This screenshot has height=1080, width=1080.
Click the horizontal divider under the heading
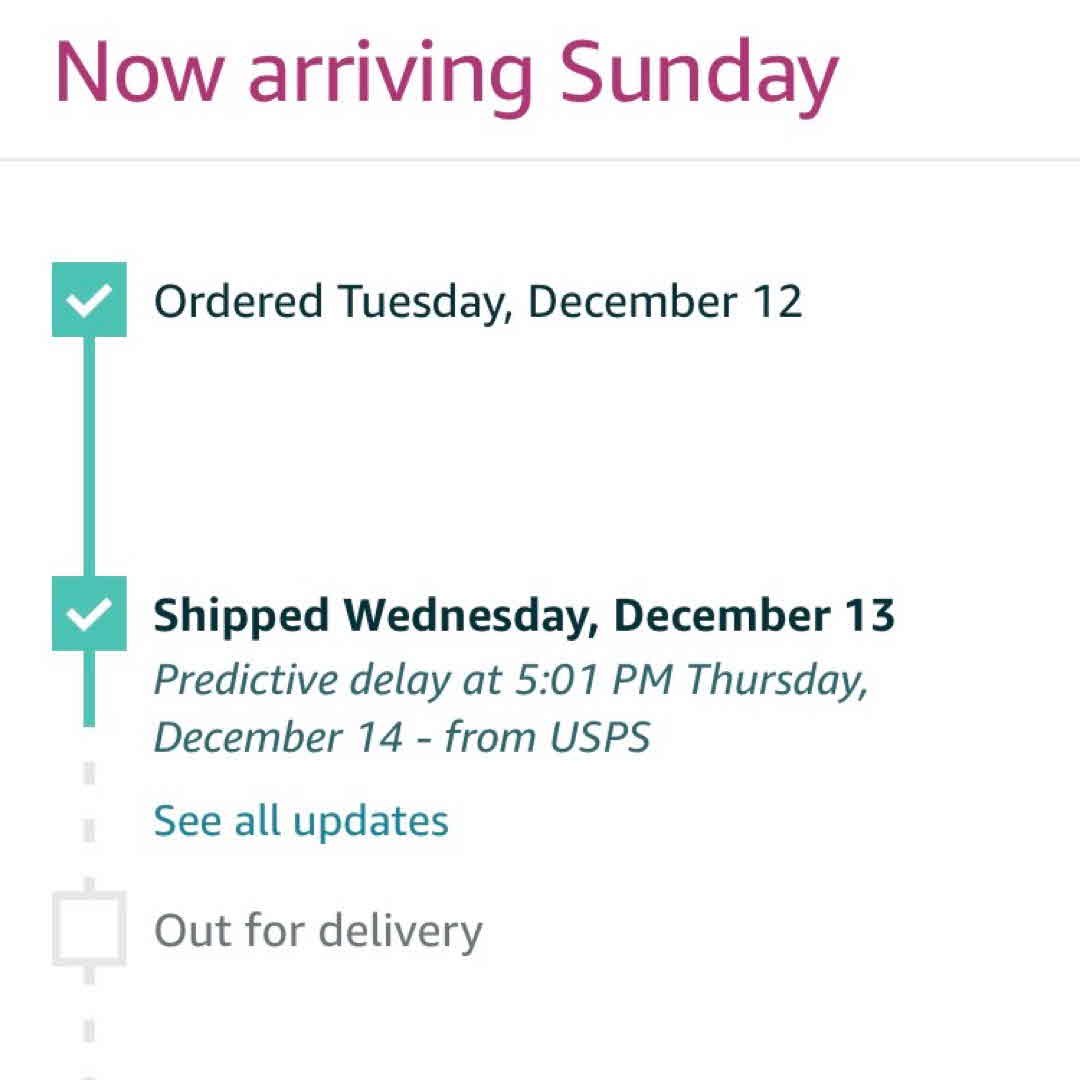click(540, 159)
